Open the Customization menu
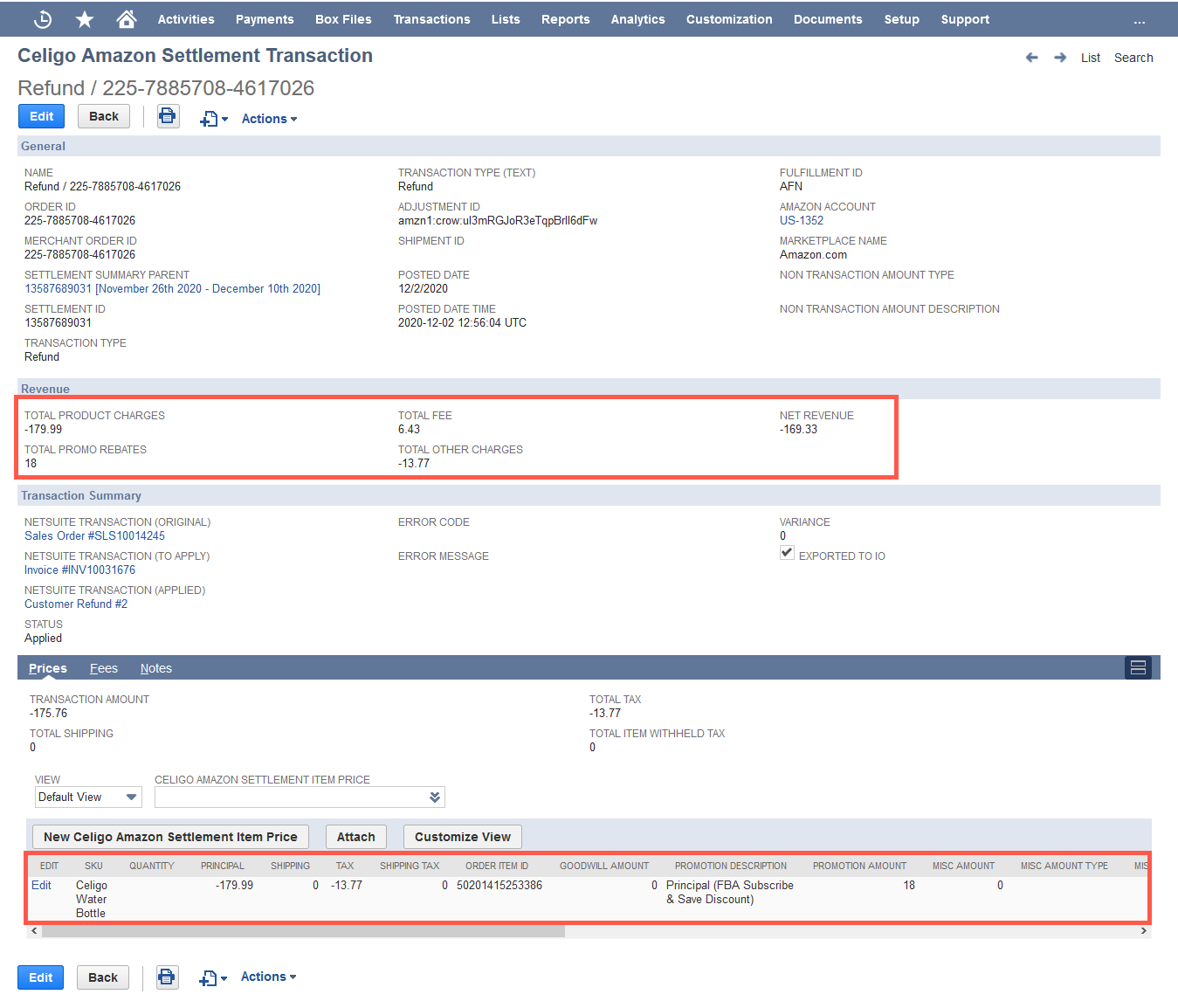Viewport: 1178px width, 1008px height. tap(729, 19)
